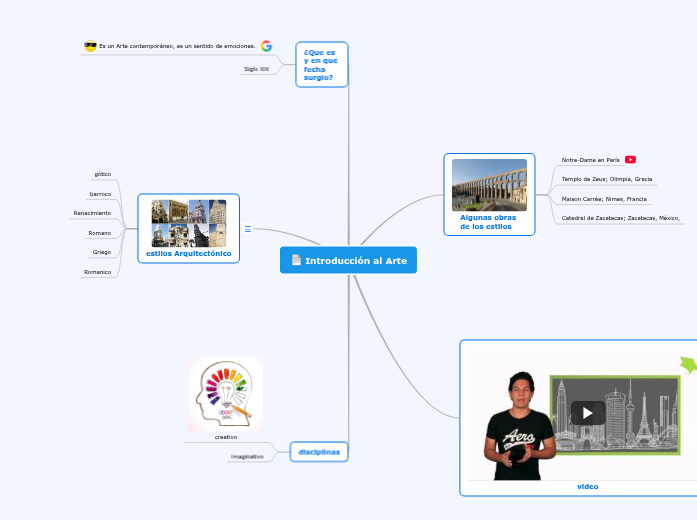Click the Catedral de Zacatecas item

(x=620, y=217)
